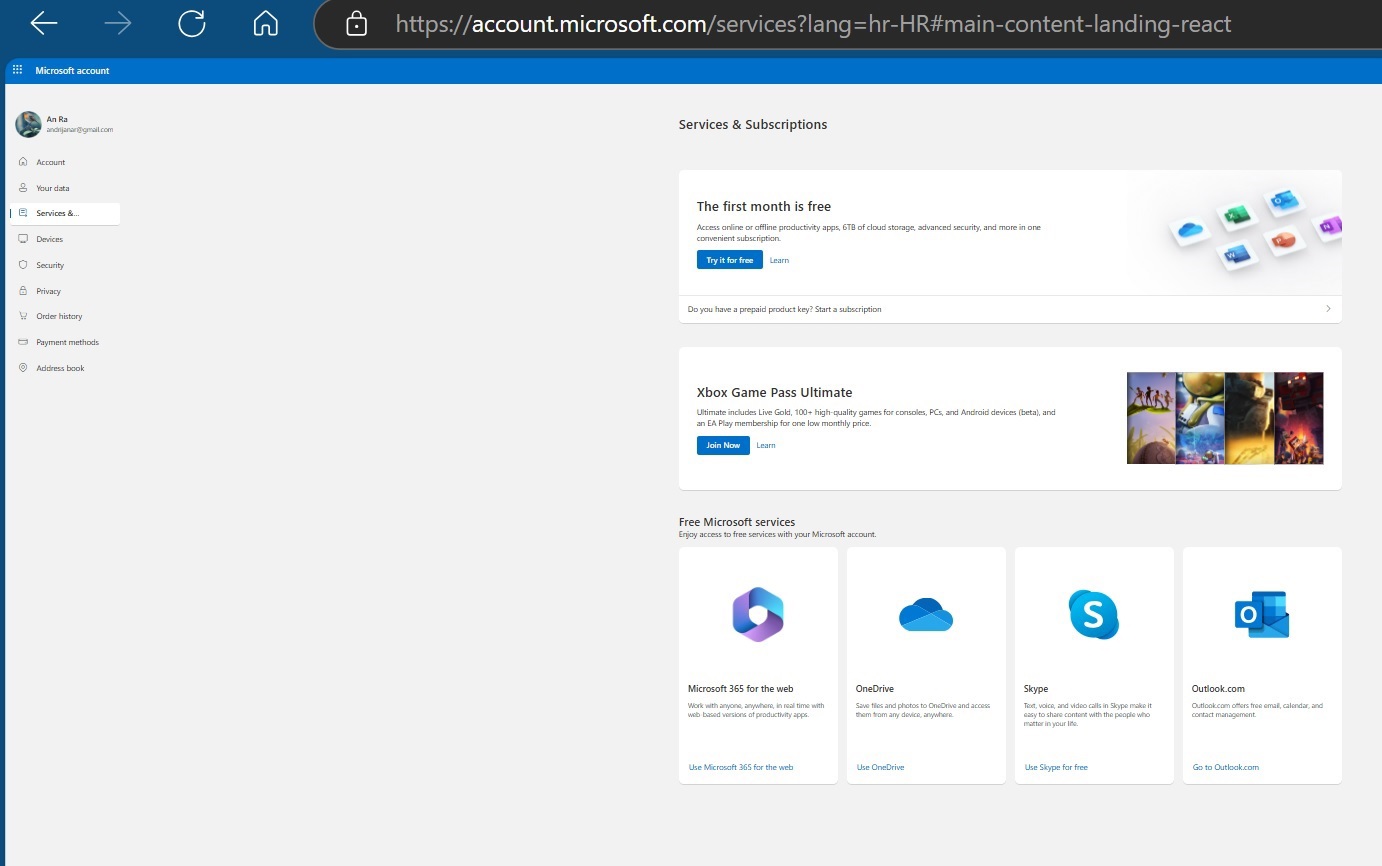Click the Skype logo icon
The image size is (1382, 866).
coord(1093,614)
